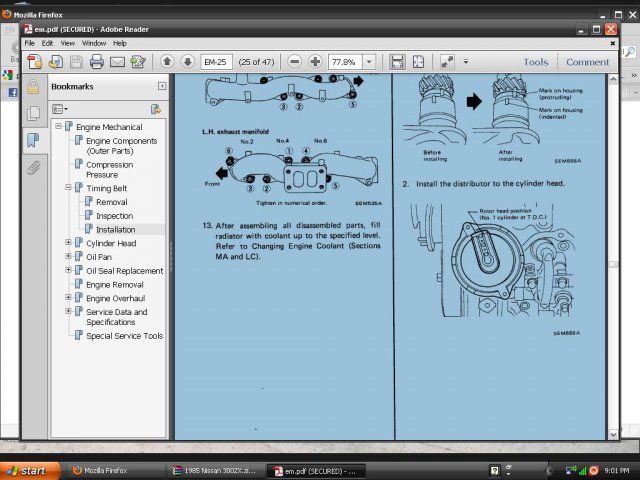Open the Attachments paperclip panel
This screenshot has width=640, height=480.
(x=33, y=166)
